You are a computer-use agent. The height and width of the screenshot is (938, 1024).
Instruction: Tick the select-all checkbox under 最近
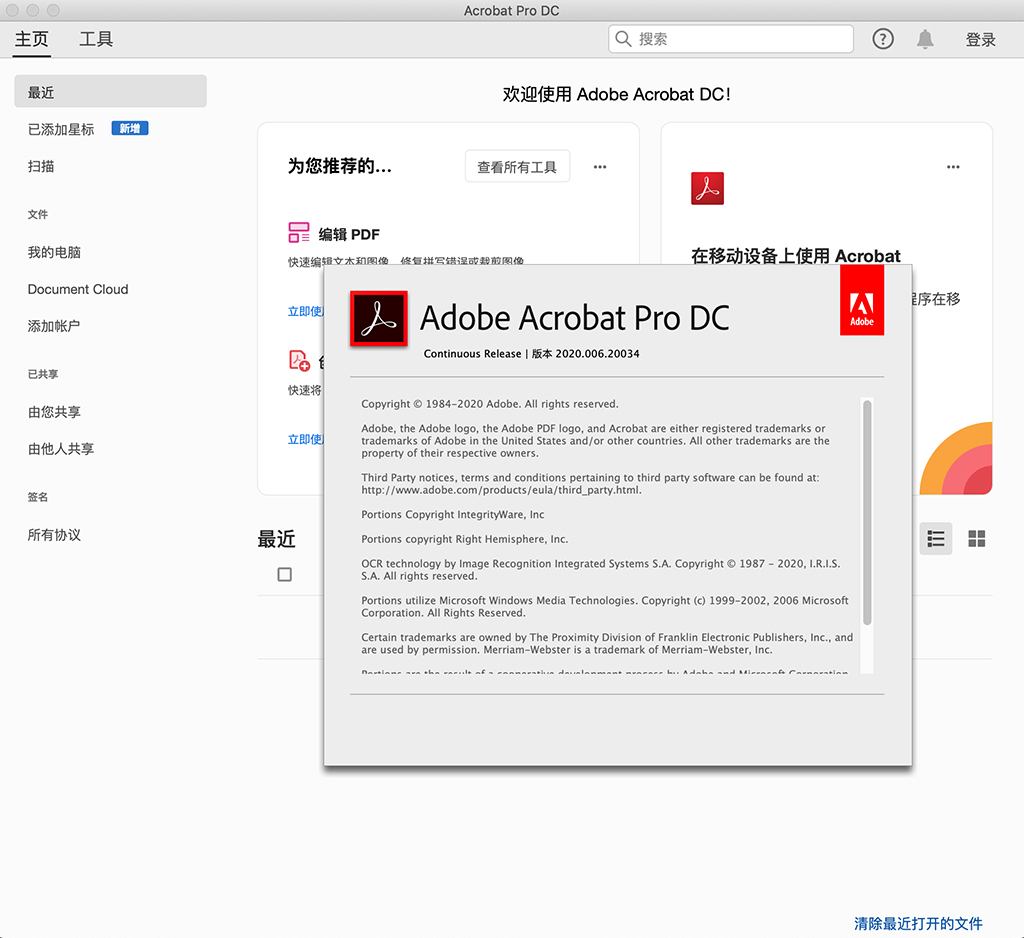(x=285, y=574)
